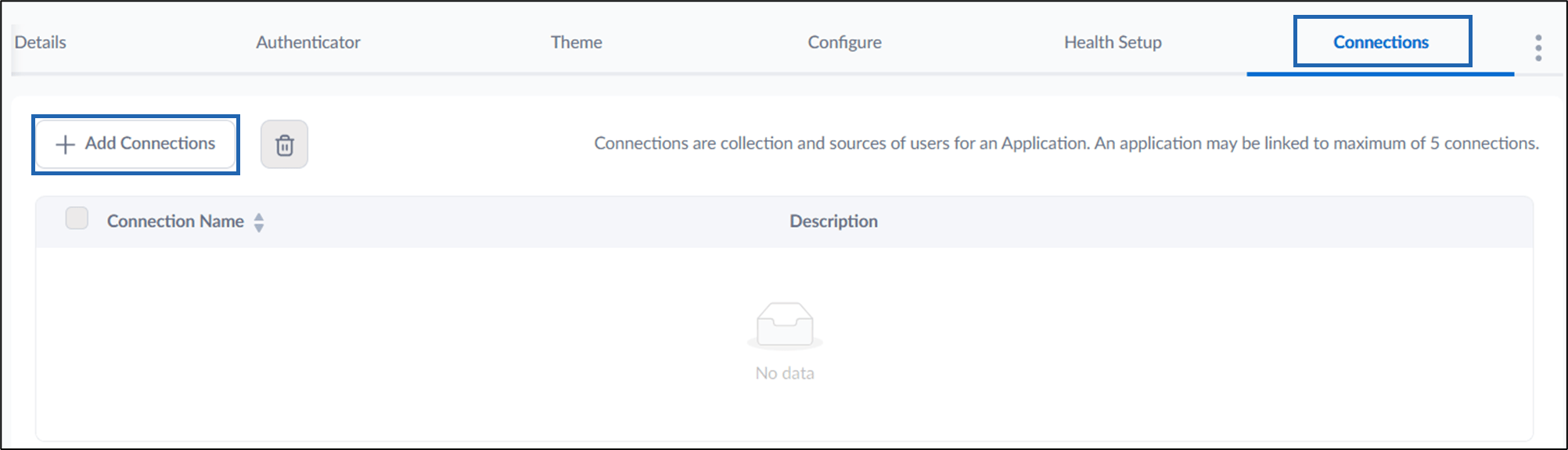Open the Health Setup tab
This screenshot has width=1568, height=450.
click(1113, 42)
